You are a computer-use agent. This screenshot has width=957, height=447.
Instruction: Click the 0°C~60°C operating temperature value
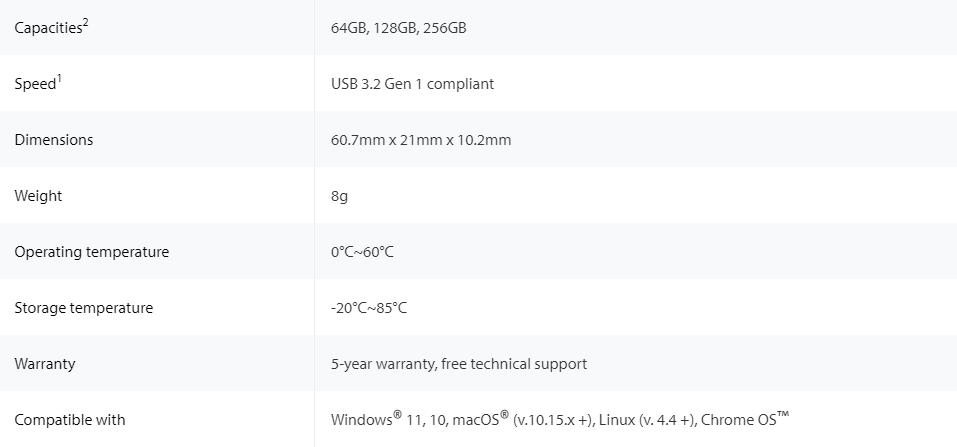pos(363,252)
